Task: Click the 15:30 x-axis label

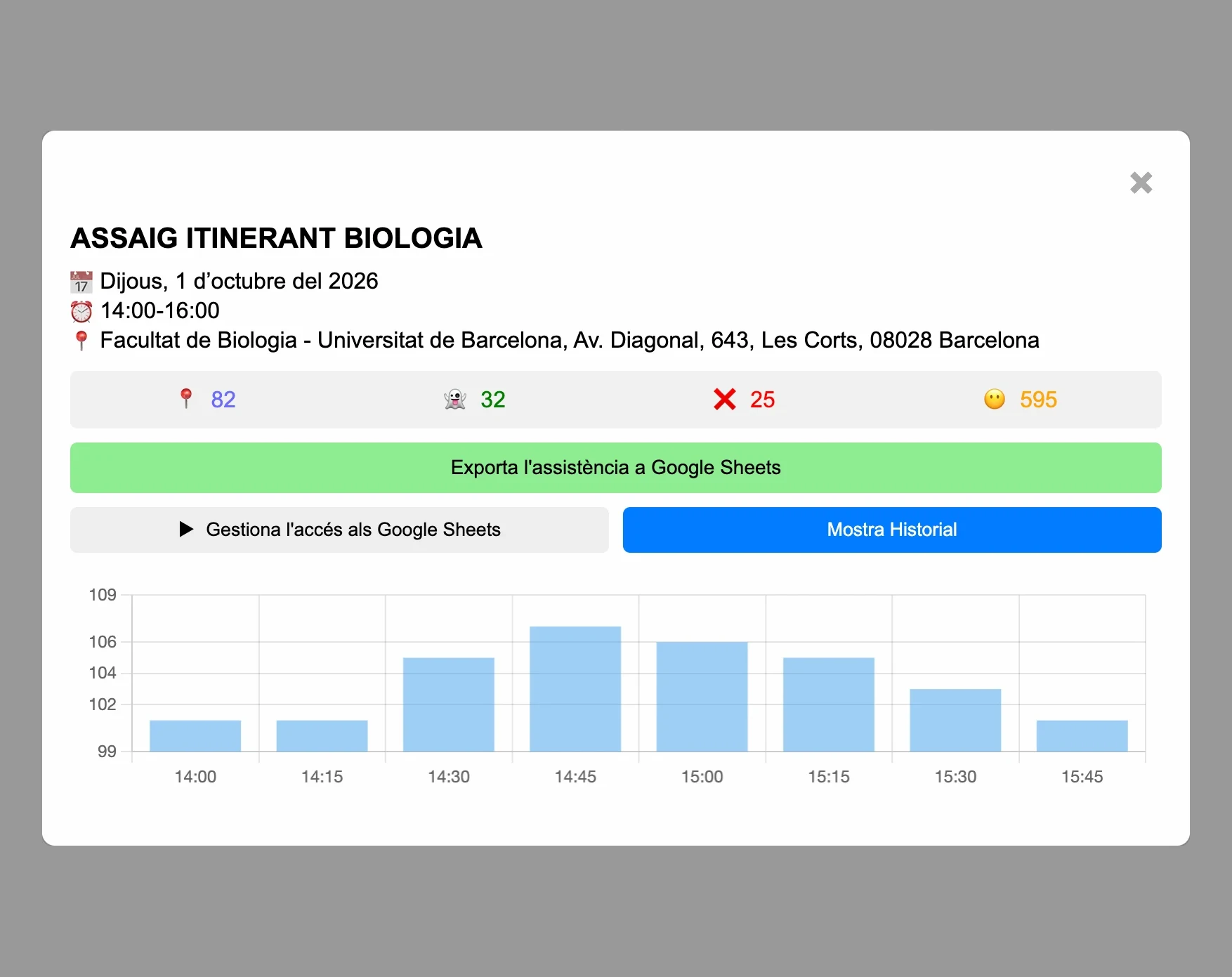Action: 955,777
